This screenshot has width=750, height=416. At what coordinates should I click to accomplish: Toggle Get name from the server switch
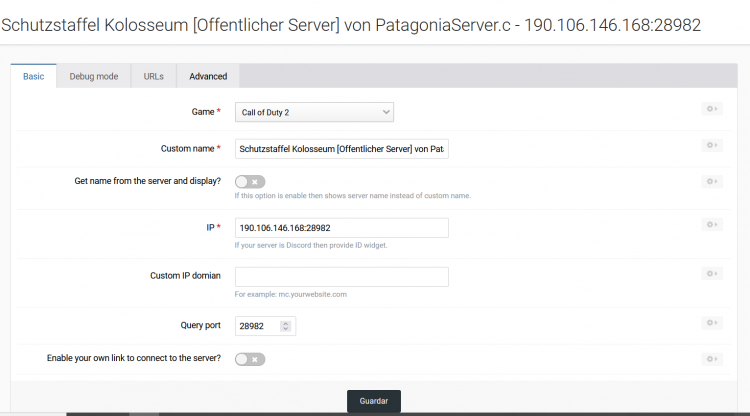click(250, 182)
